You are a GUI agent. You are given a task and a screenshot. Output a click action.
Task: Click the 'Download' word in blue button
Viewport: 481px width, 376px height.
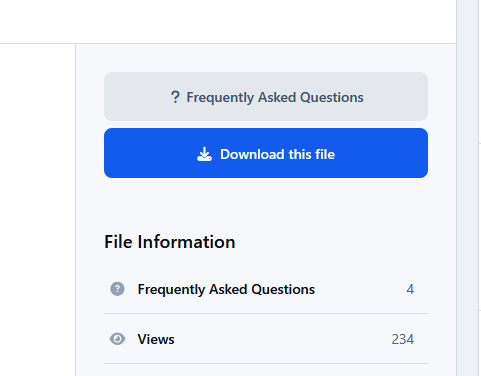tap(252, 154)
